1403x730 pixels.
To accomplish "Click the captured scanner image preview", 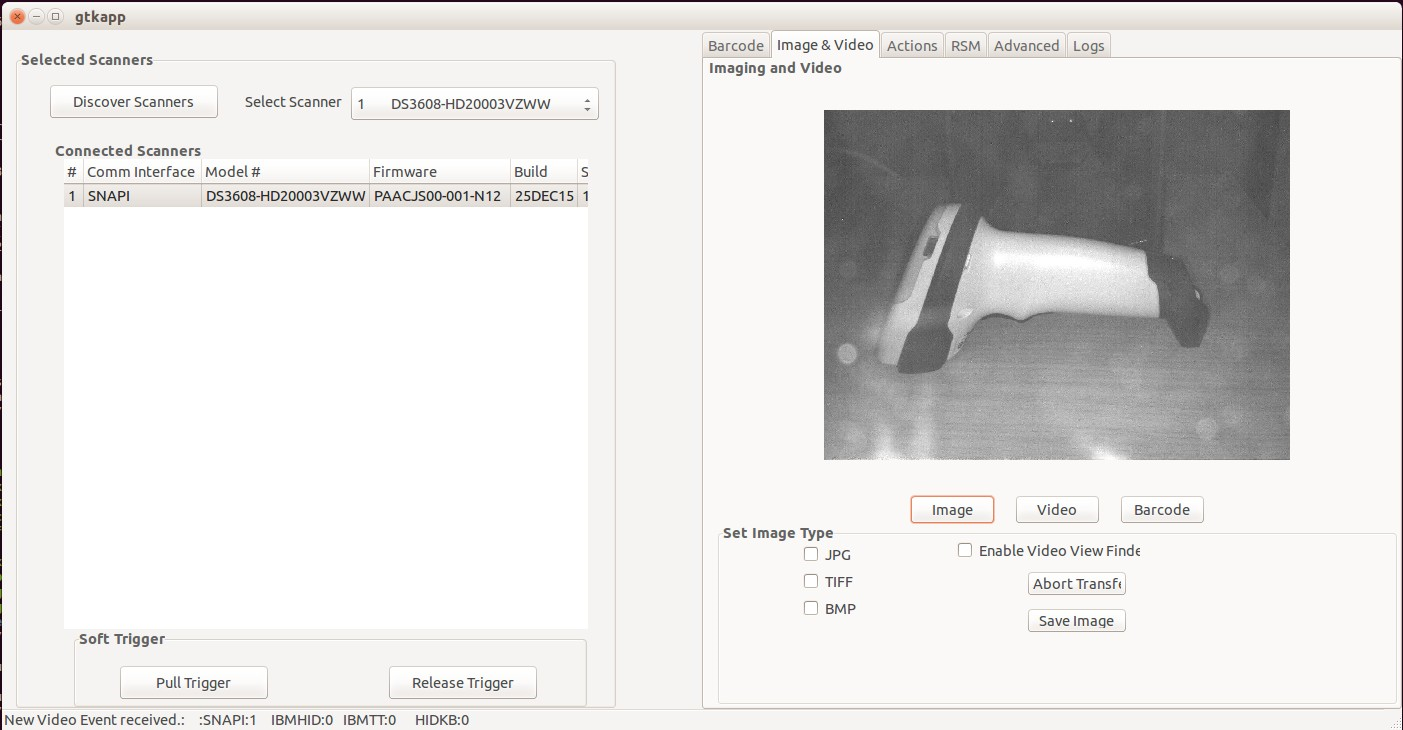I will click(x=1056, y=285).
